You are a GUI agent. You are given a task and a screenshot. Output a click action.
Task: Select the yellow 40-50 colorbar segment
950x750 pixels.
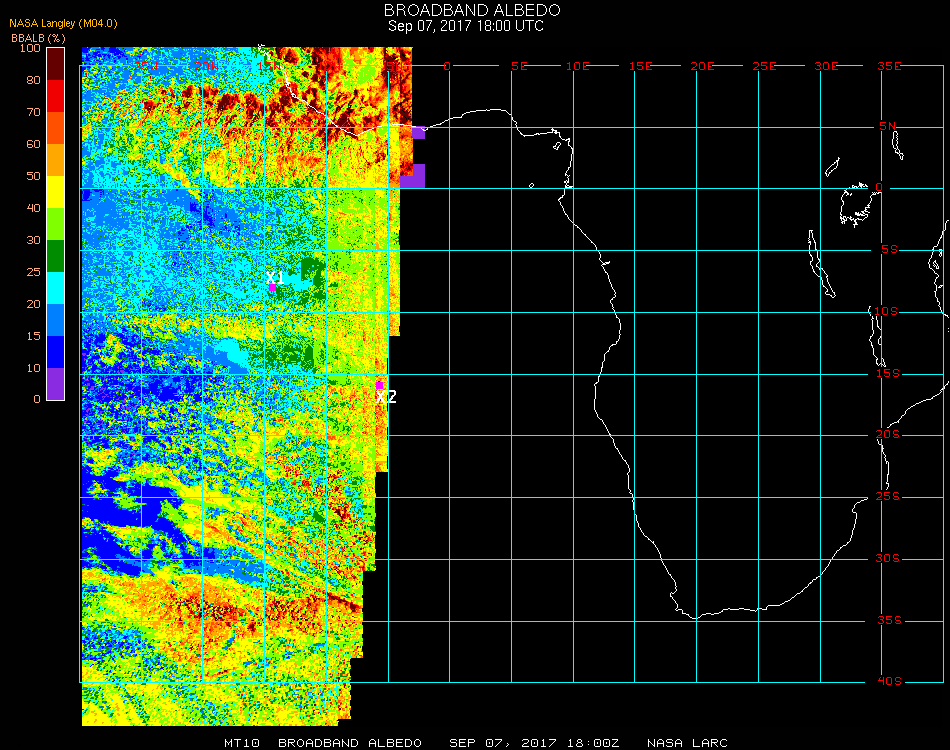56,192
